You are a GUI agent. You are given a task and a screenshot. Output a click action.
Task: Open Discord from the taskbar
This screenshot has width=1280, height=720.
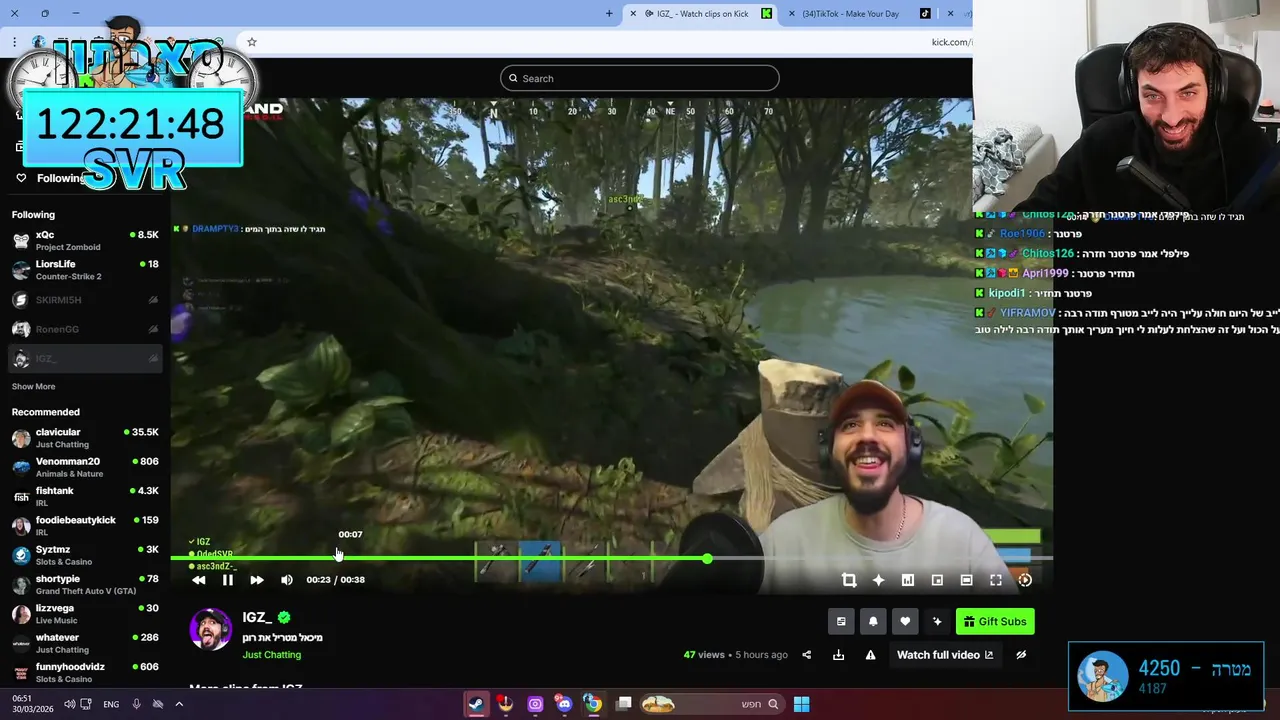564,704
